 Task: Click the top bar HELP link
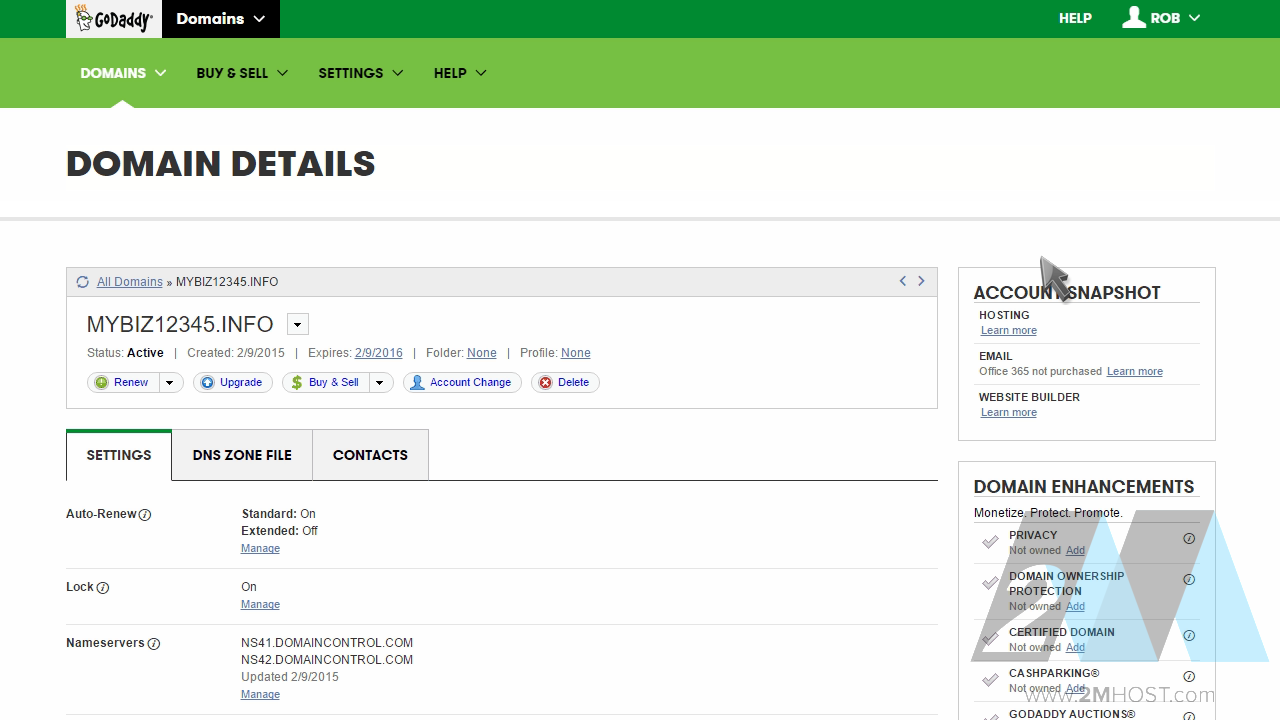point(1075,18)
